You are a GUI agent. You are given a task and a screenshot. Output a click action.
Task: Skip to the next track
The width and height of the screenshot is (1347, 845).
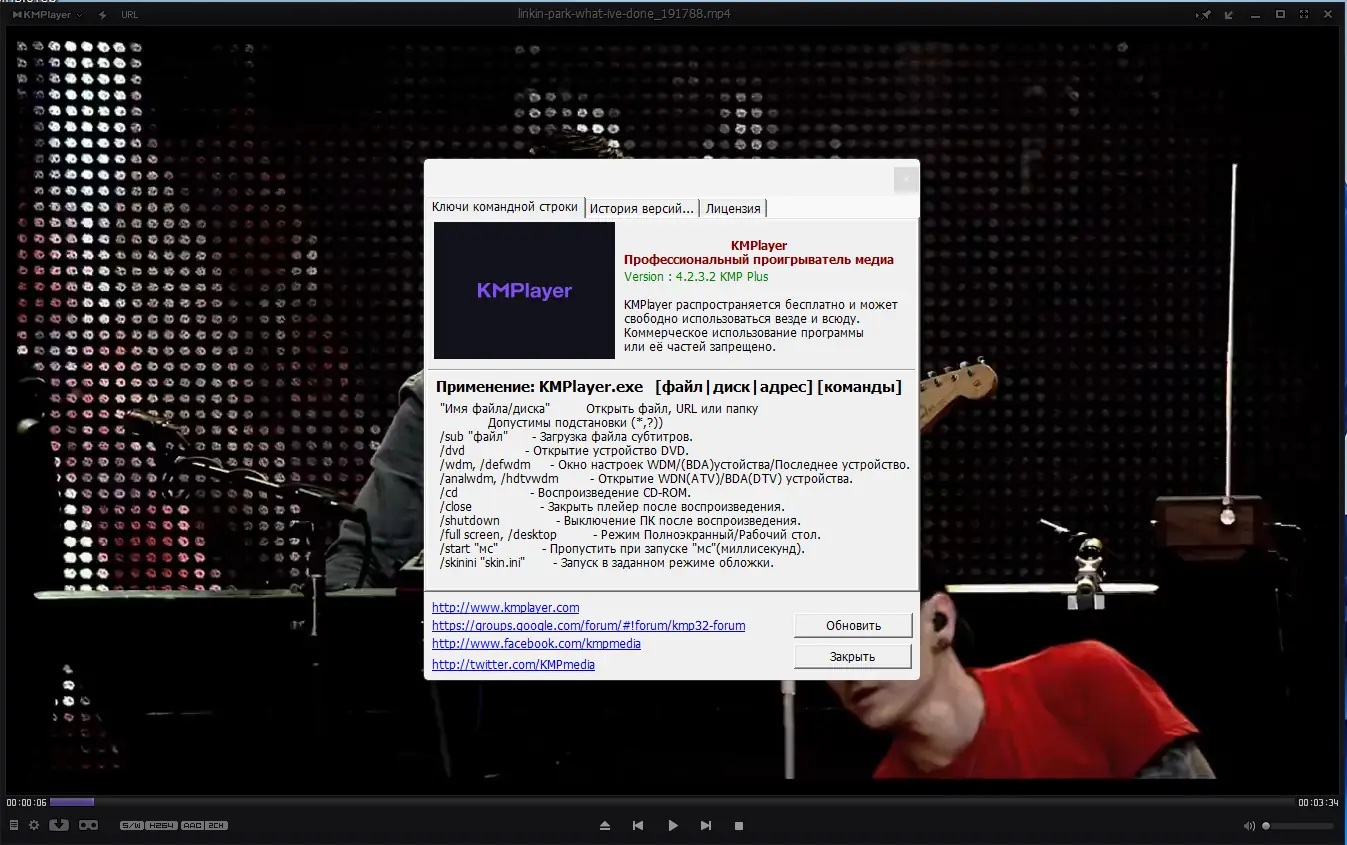tap(706, 826)
